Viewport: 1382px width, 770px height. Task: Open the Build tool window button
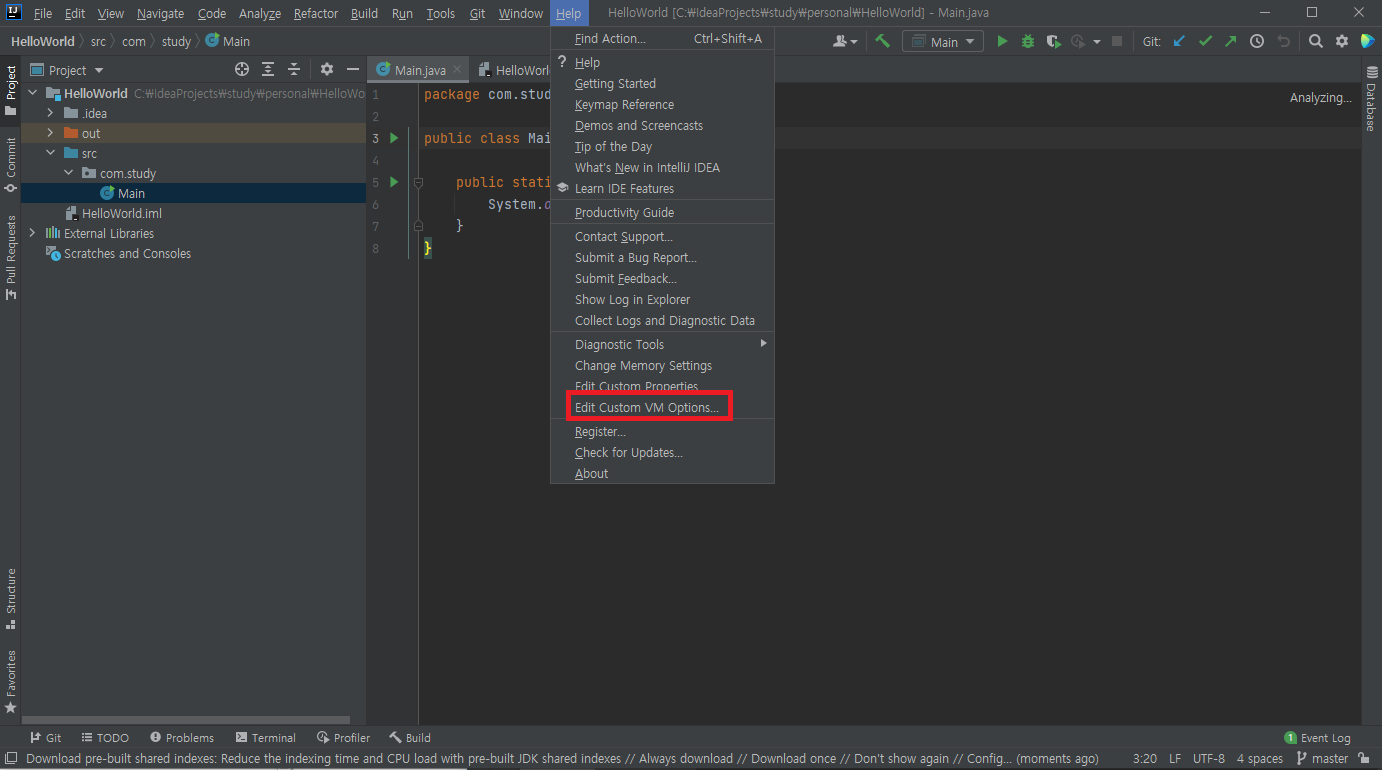point(410,738)
